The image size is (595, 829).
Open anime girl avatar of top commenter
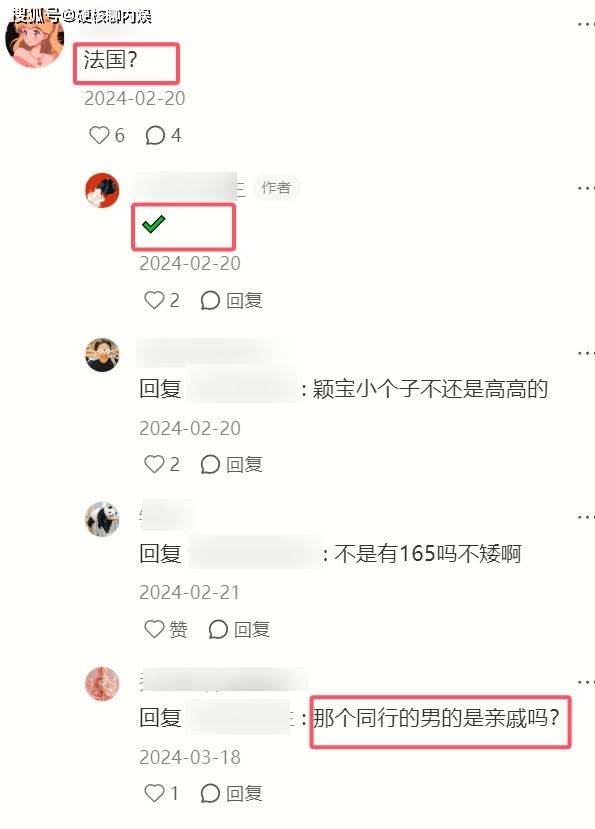[34, 40]
